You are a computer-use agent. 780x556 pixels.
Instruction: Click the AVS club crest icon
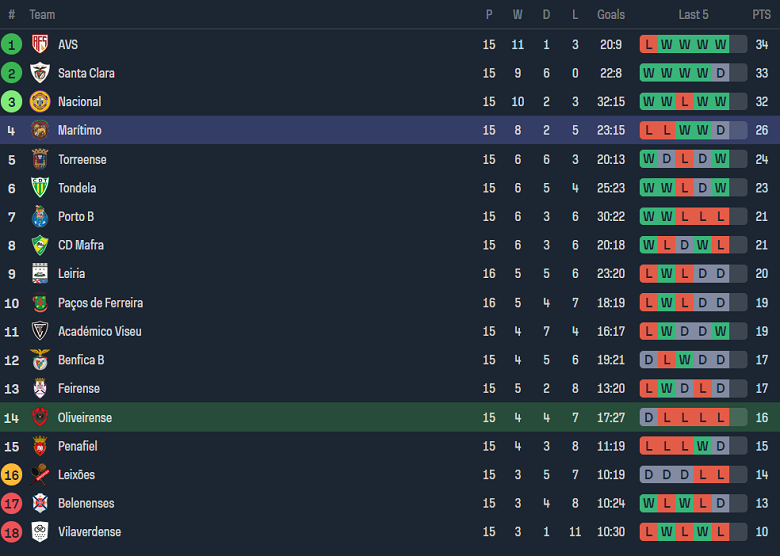tap(40, 44)
